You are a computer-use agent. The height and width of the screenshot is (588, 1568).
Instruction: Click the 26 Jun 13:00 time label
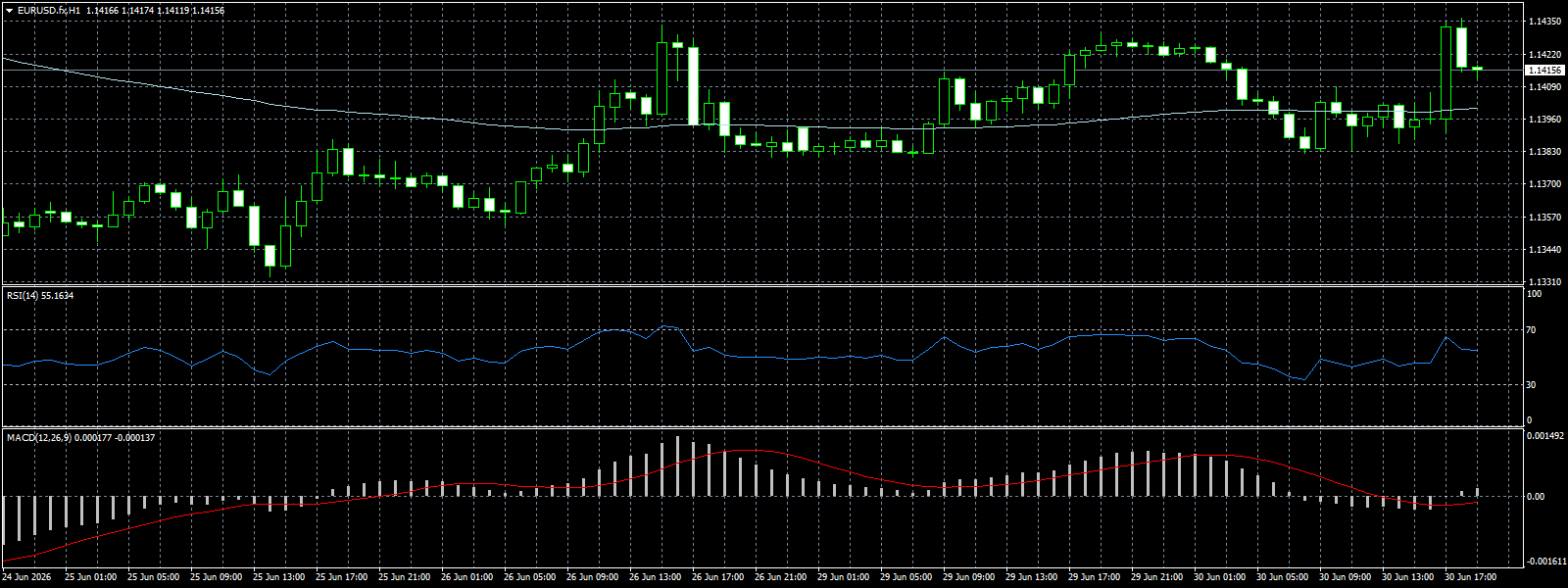[655, 577]
